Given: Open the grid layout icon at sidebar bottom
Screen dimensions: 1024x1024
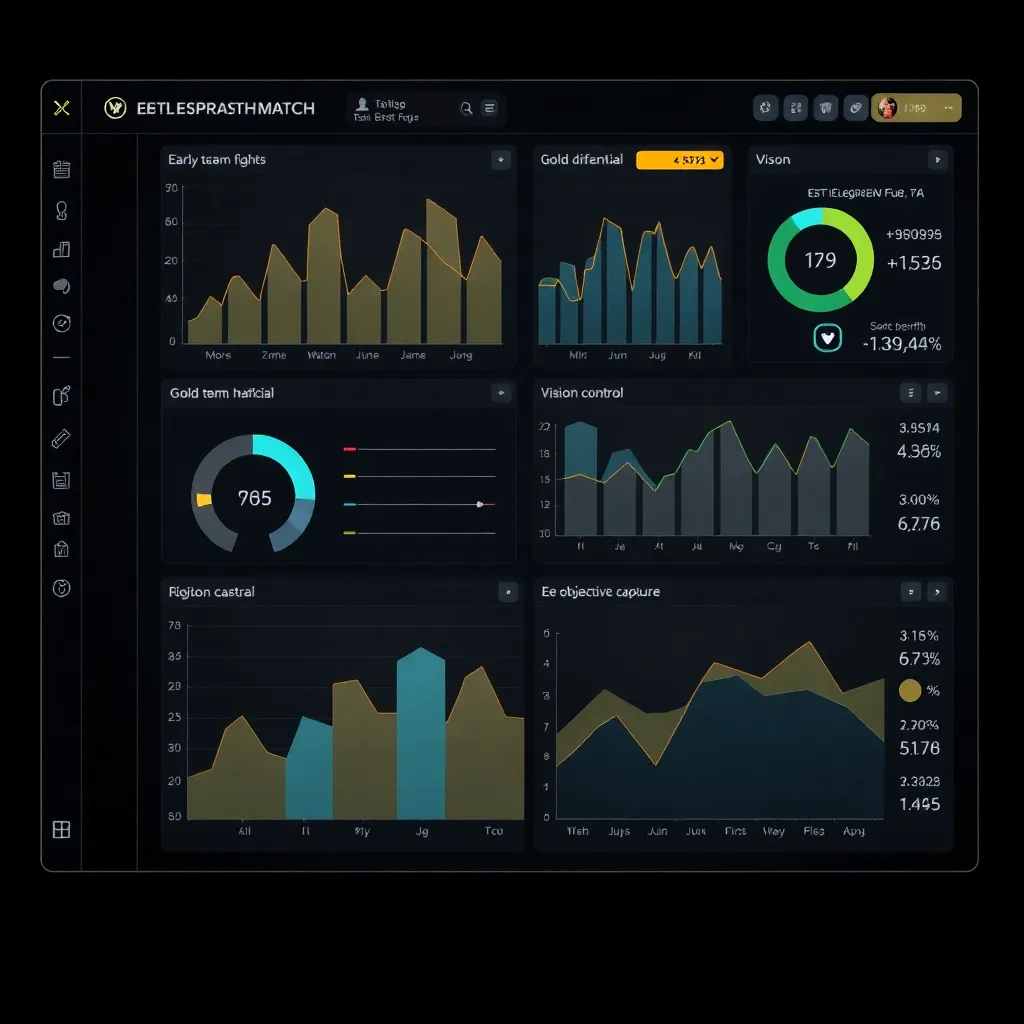Looking at the screenshot, I should 61,829.
